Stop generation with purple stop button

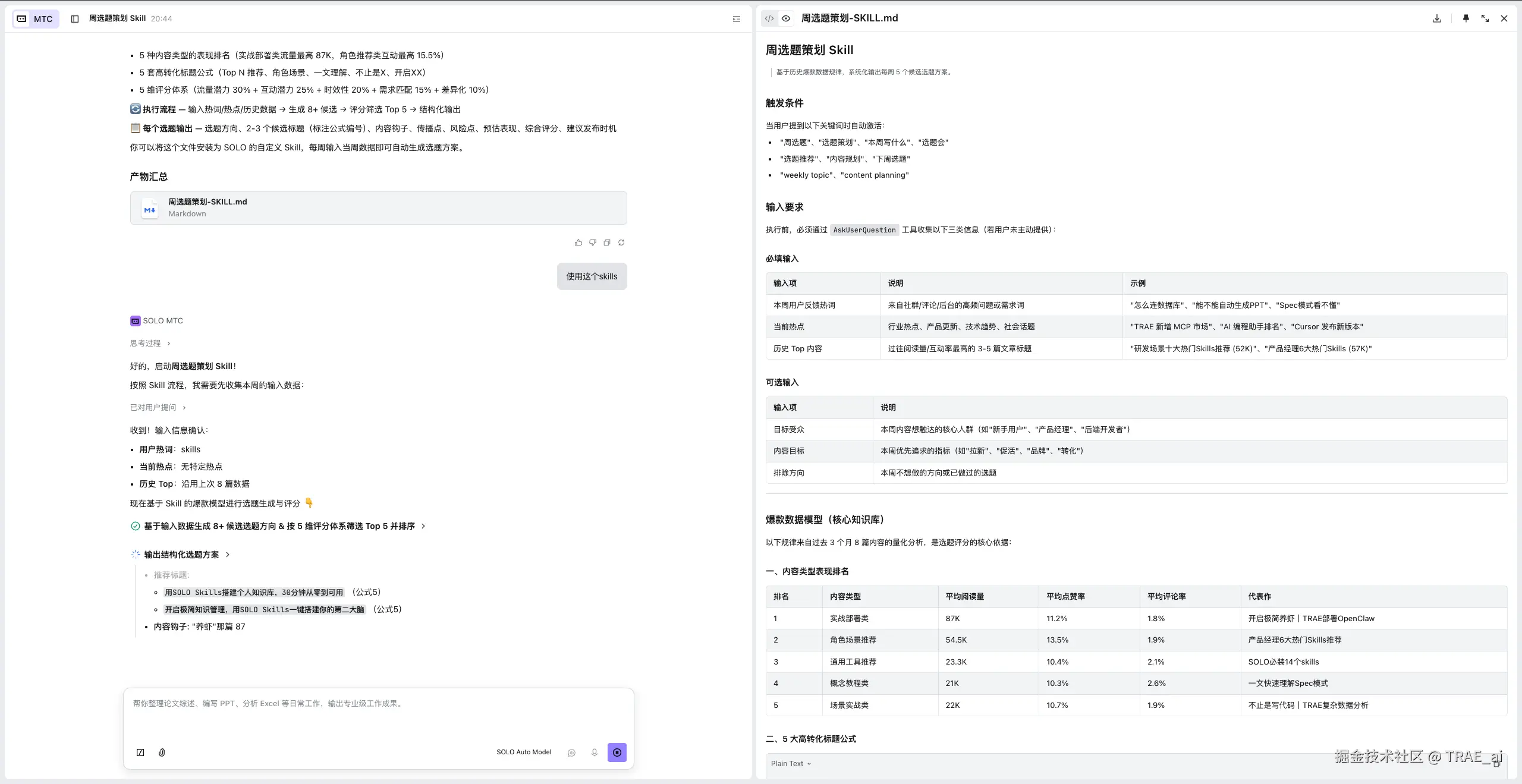pyautogui.click(x=617, y=752)
